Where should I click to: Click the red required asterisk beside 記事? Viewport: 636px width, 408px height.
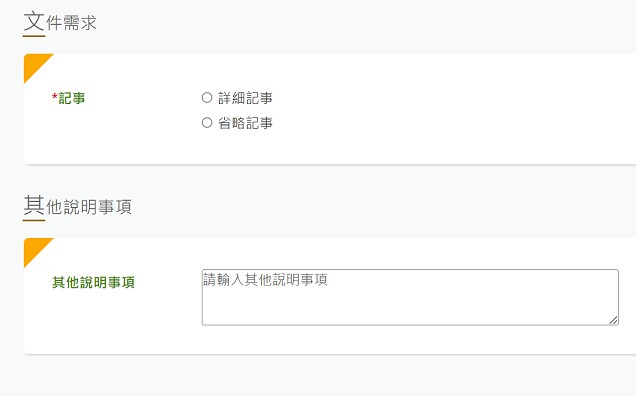(54, 99)
